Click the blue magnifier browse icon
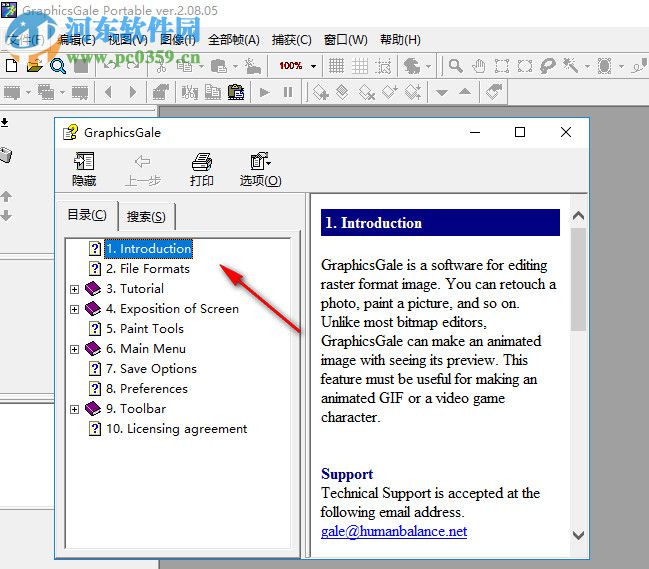 coord(58,65)
